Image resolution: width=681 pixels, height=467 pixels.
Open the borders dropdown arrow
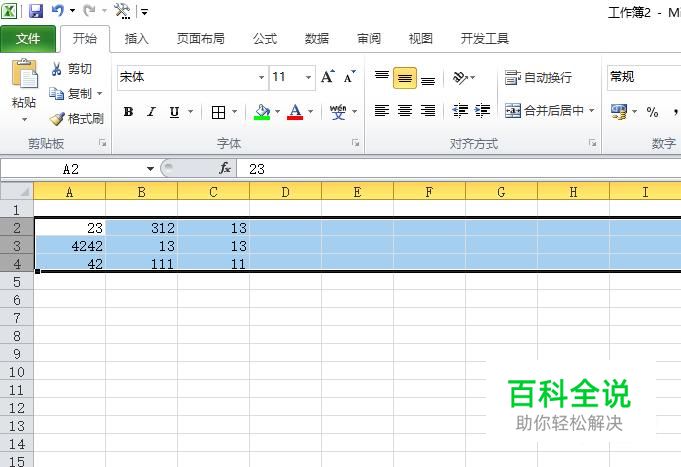pyautogui.click(x=235, y=112)
